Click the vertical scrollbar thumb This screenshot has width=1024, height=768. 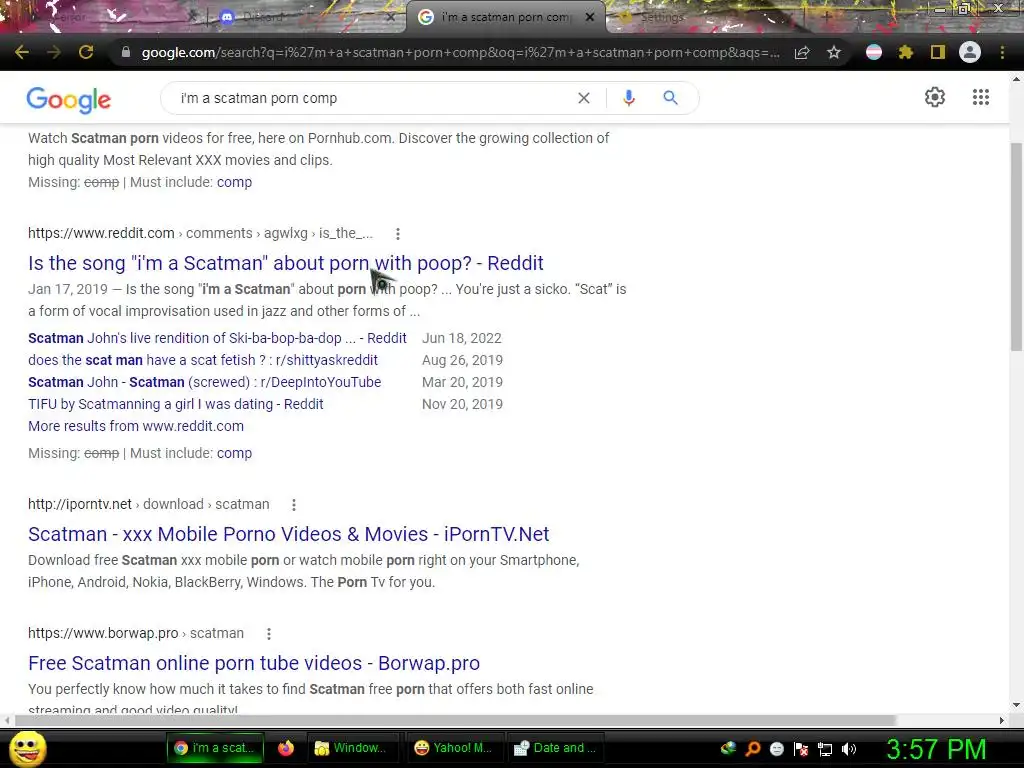[x=1016, y=247]
